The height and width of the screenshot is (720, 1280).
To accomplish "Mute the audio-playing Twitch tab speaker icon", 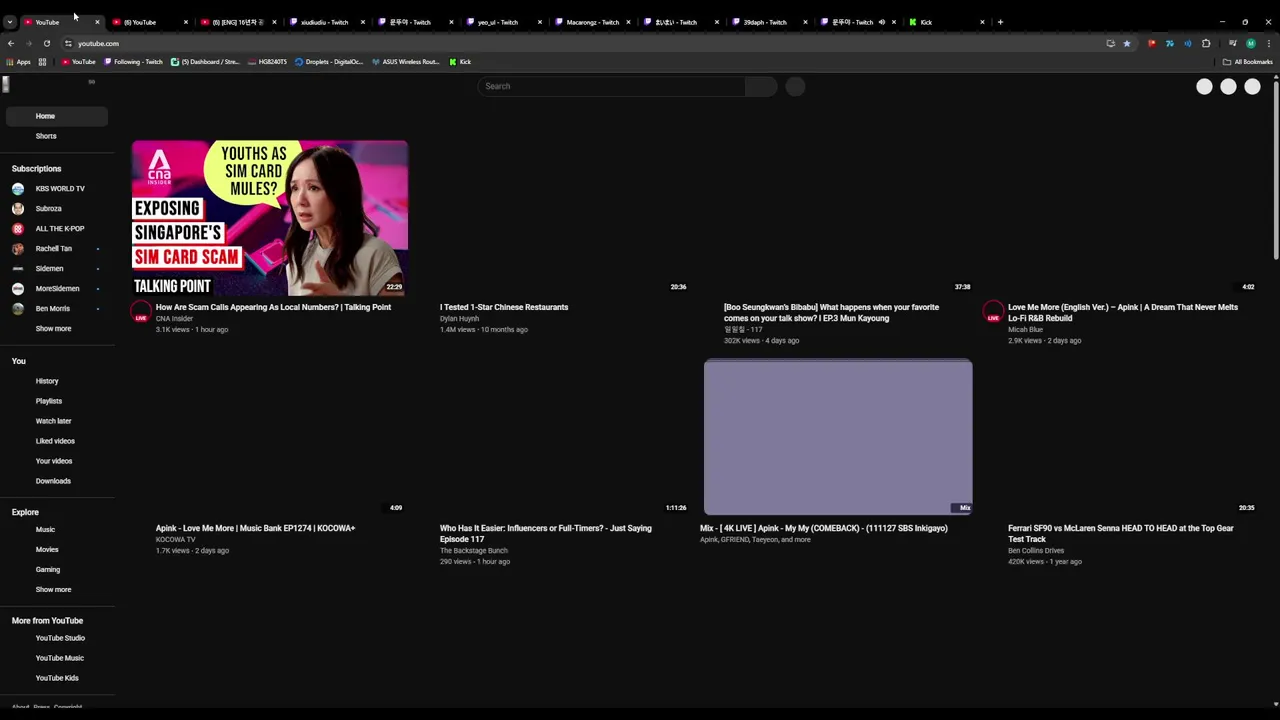I will (881, 22).
